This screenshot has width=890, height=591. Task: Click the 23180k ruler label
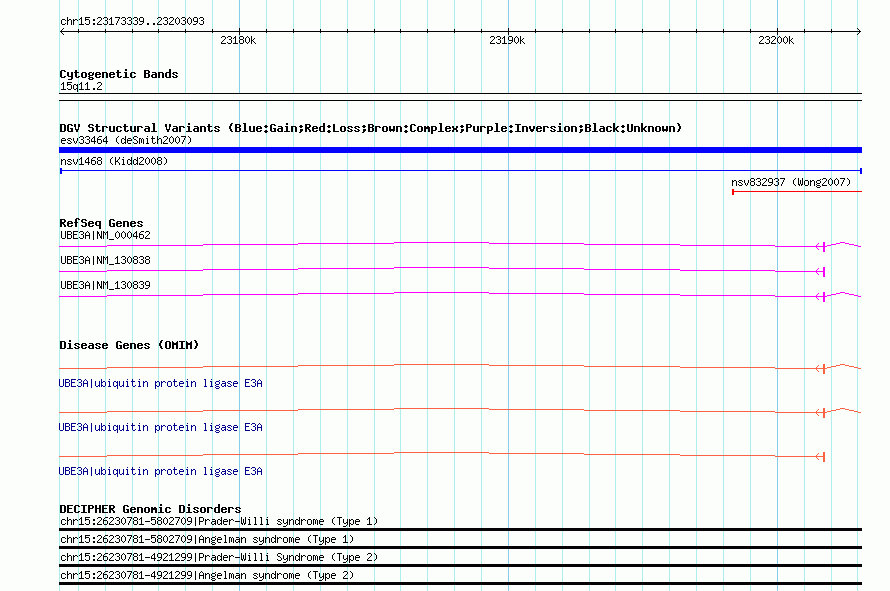tap(238, 40)
